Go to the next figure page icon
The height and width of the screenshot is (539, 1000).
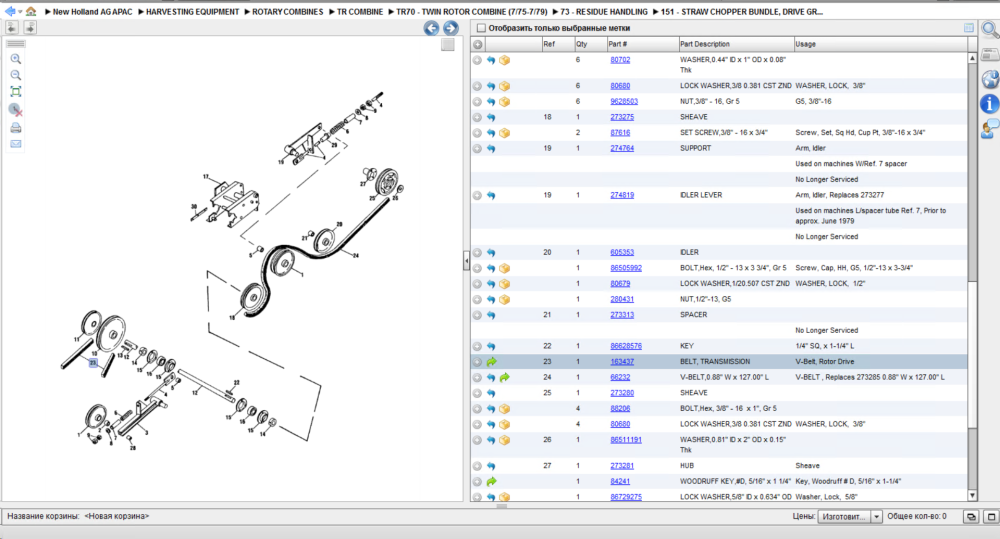click(30, 27)
